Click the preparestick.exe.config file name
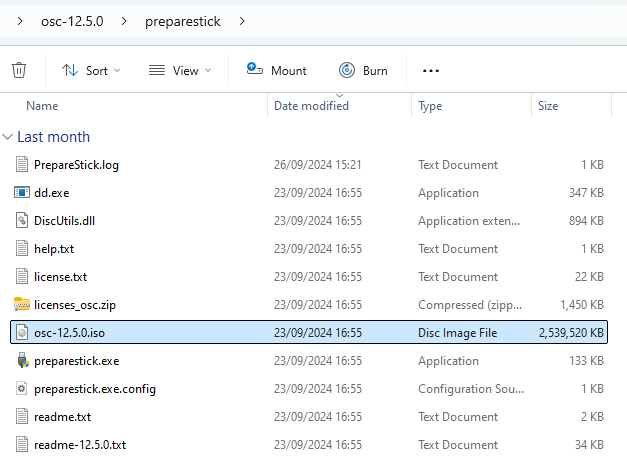 pyautogui.click(x=95, y=389)
